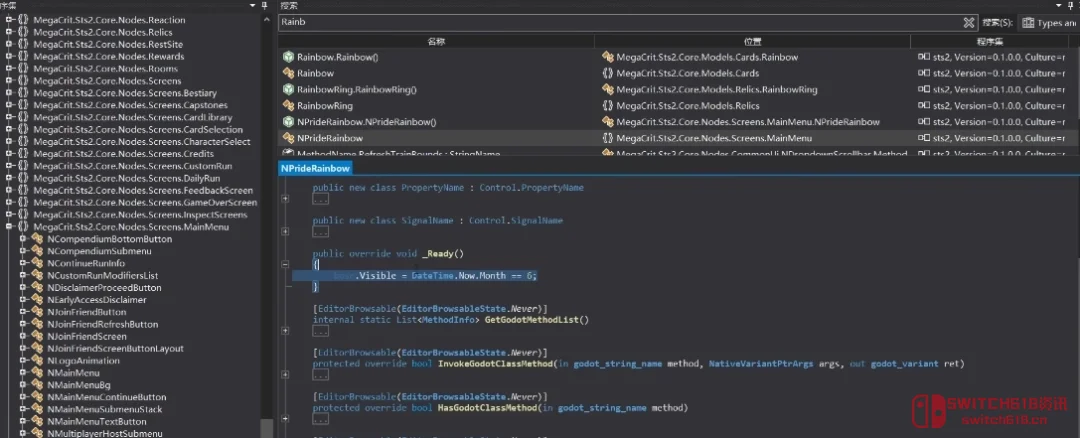Click the class icon of NJoinFriendScreen
The height and width of the screenshot is (438, 1080).
point(37,336)
